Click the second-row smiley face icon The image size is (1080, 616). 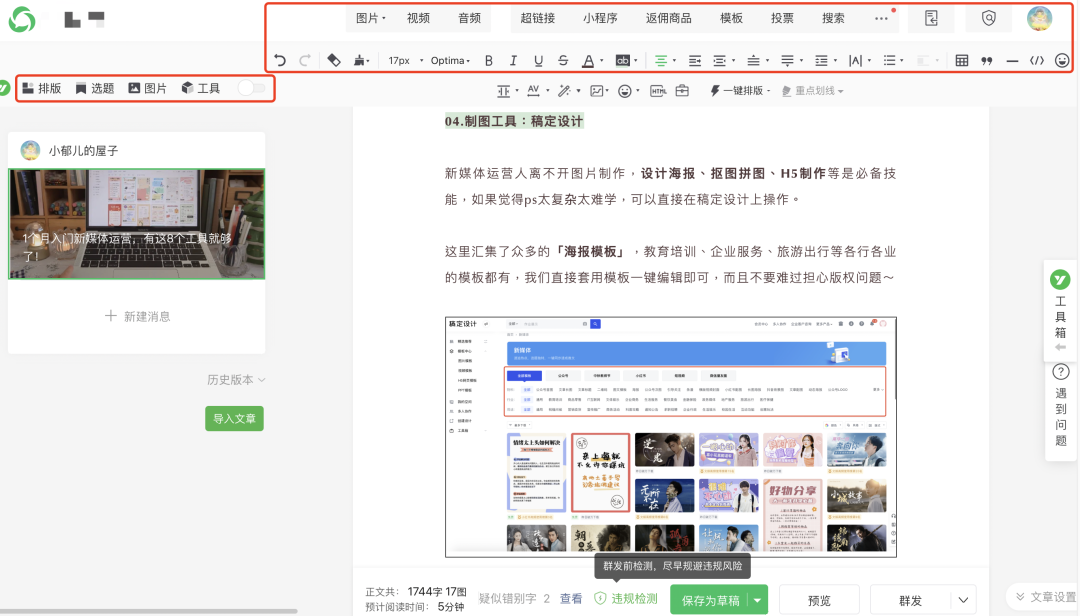click(x=625, y=90)
